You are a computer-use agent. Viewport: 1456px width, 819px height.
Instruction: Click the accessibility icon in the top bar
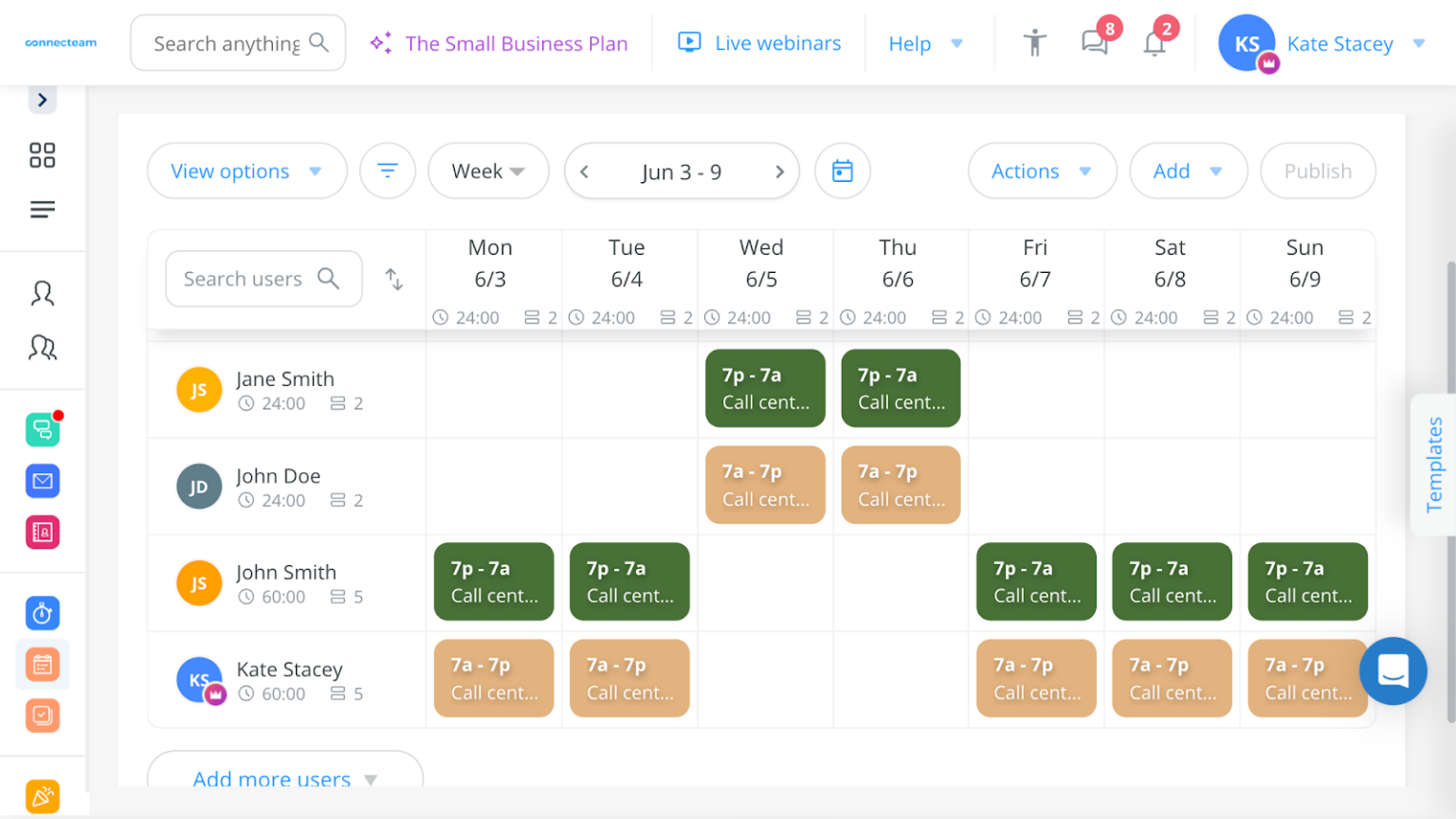[x=1035, y=43]
